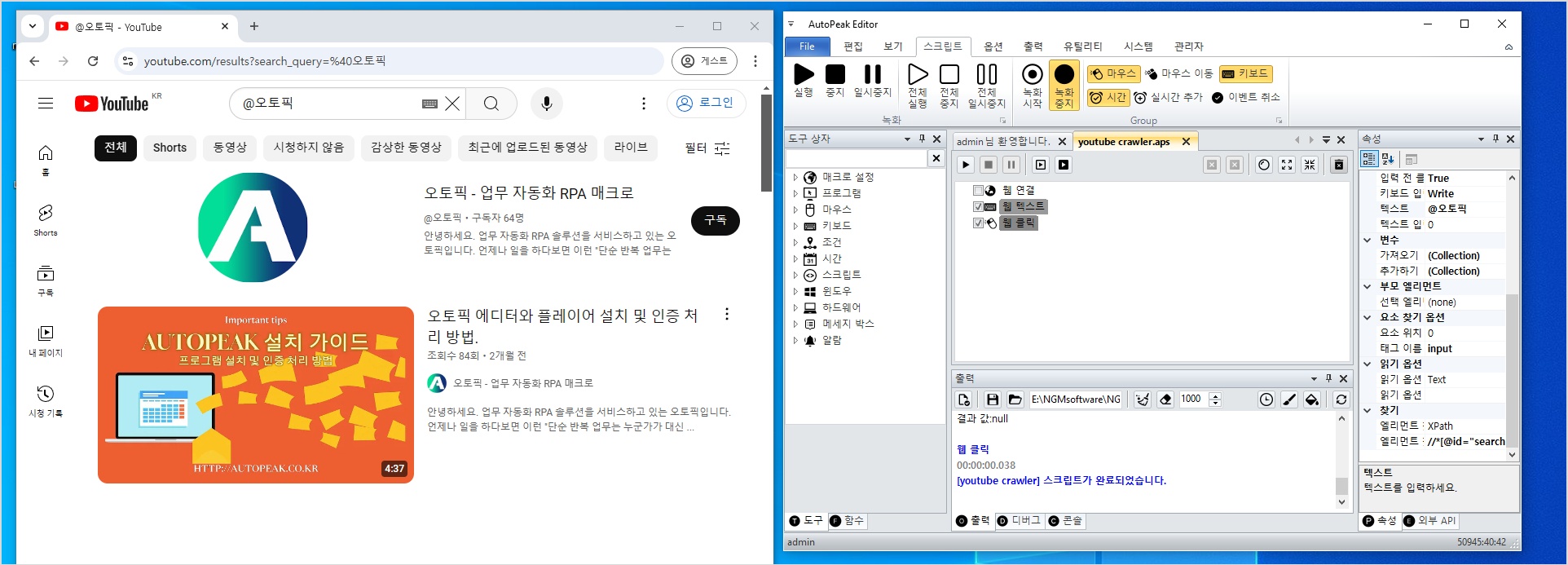Toggle 시간 recording option
1568x565 pixels.
click(x=1108, y=97)
